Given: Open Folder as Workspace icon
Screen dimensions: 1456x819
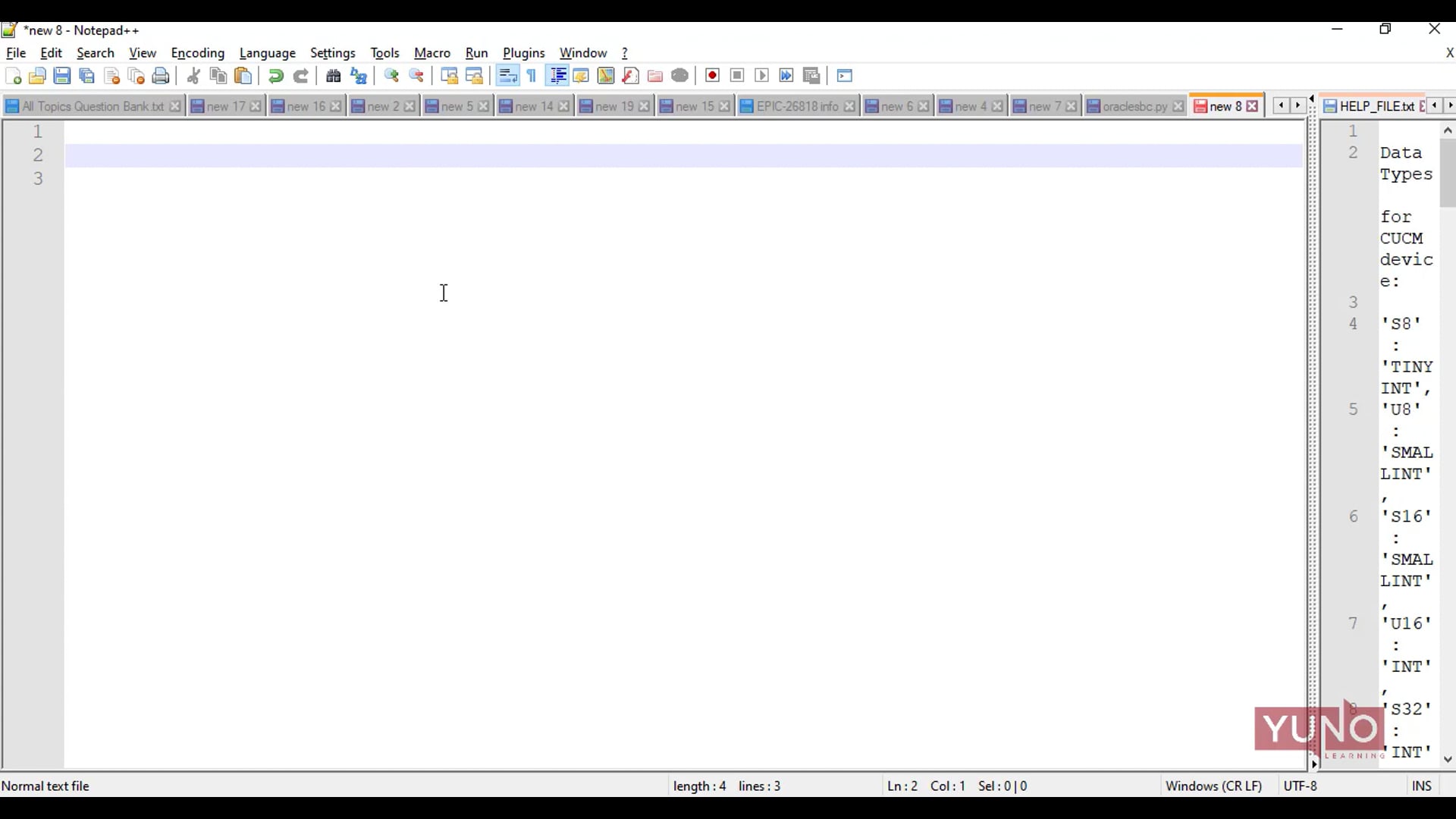Looking at the screenshot, I should [x=655, y=76].
